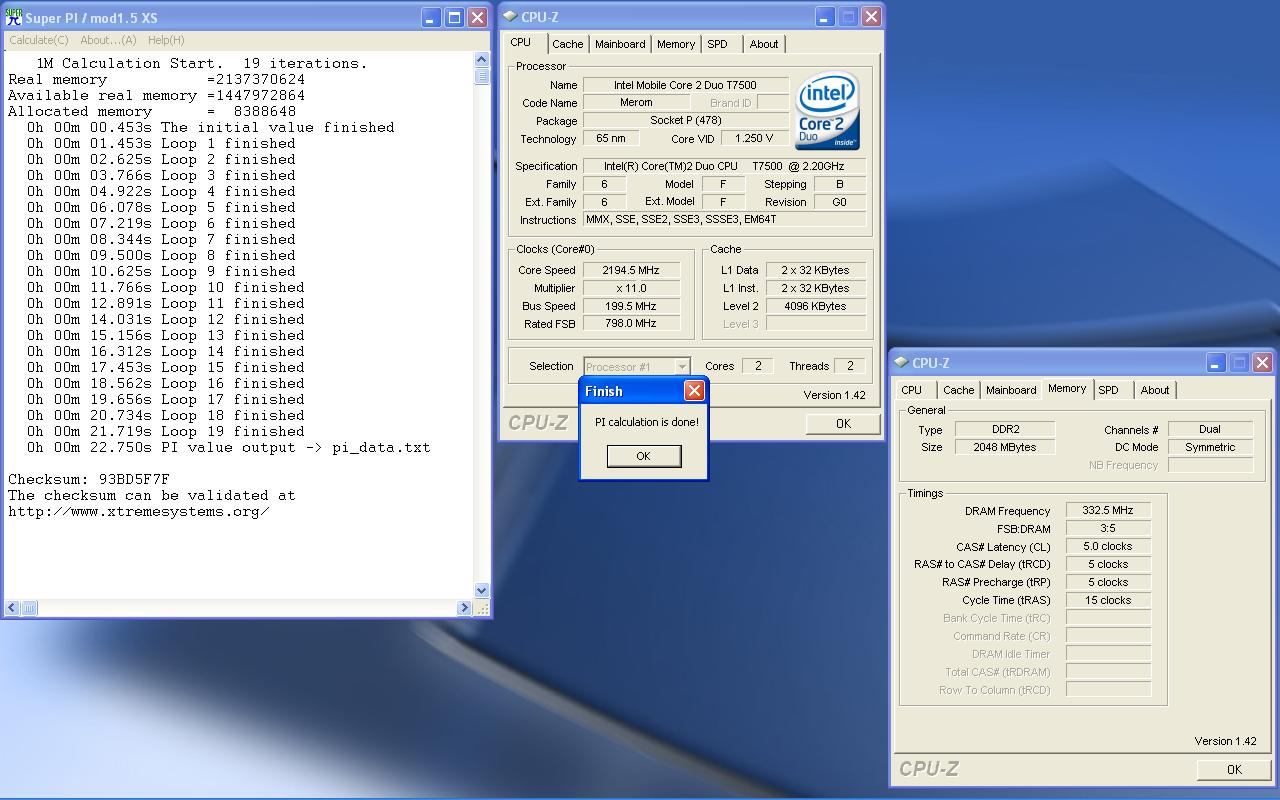
Task: Click the Channels # Dual field
Action: (1210, 429)
